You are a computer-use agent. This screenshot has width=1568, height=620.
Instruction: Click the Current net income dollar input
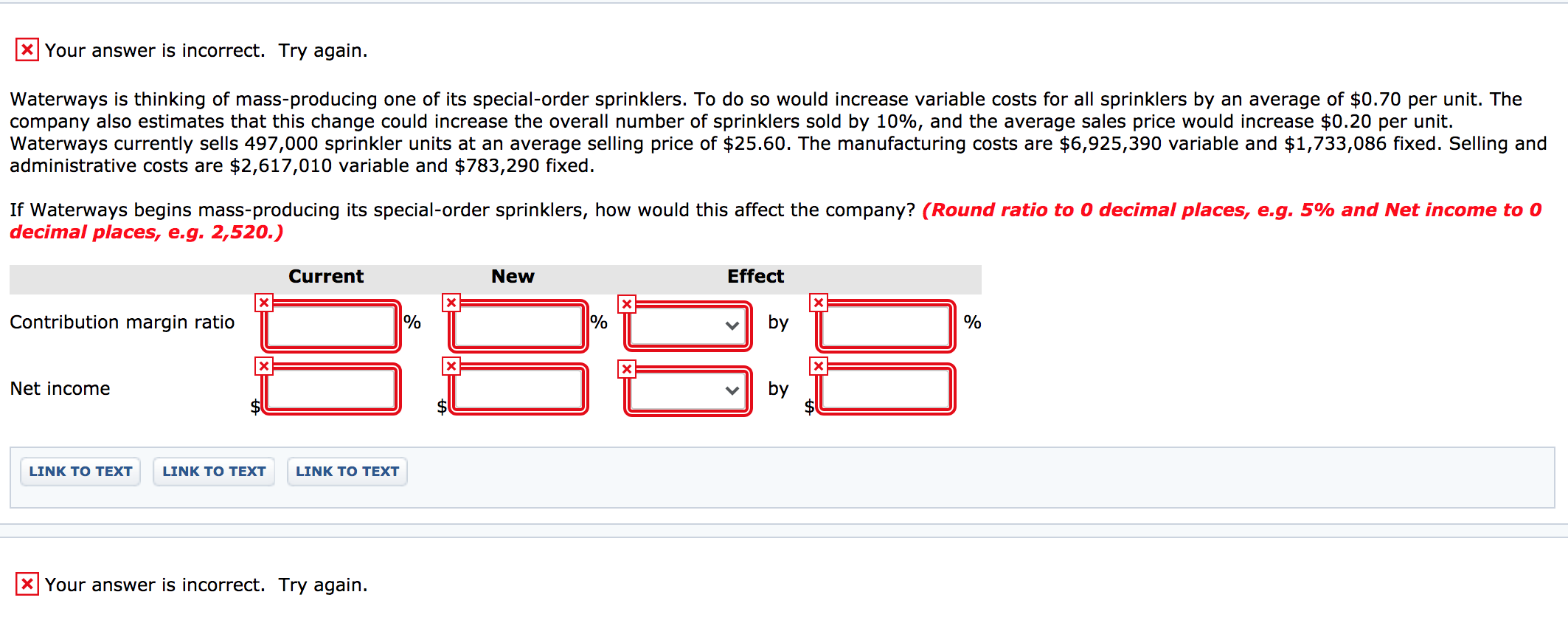click(x=330, y=389)
